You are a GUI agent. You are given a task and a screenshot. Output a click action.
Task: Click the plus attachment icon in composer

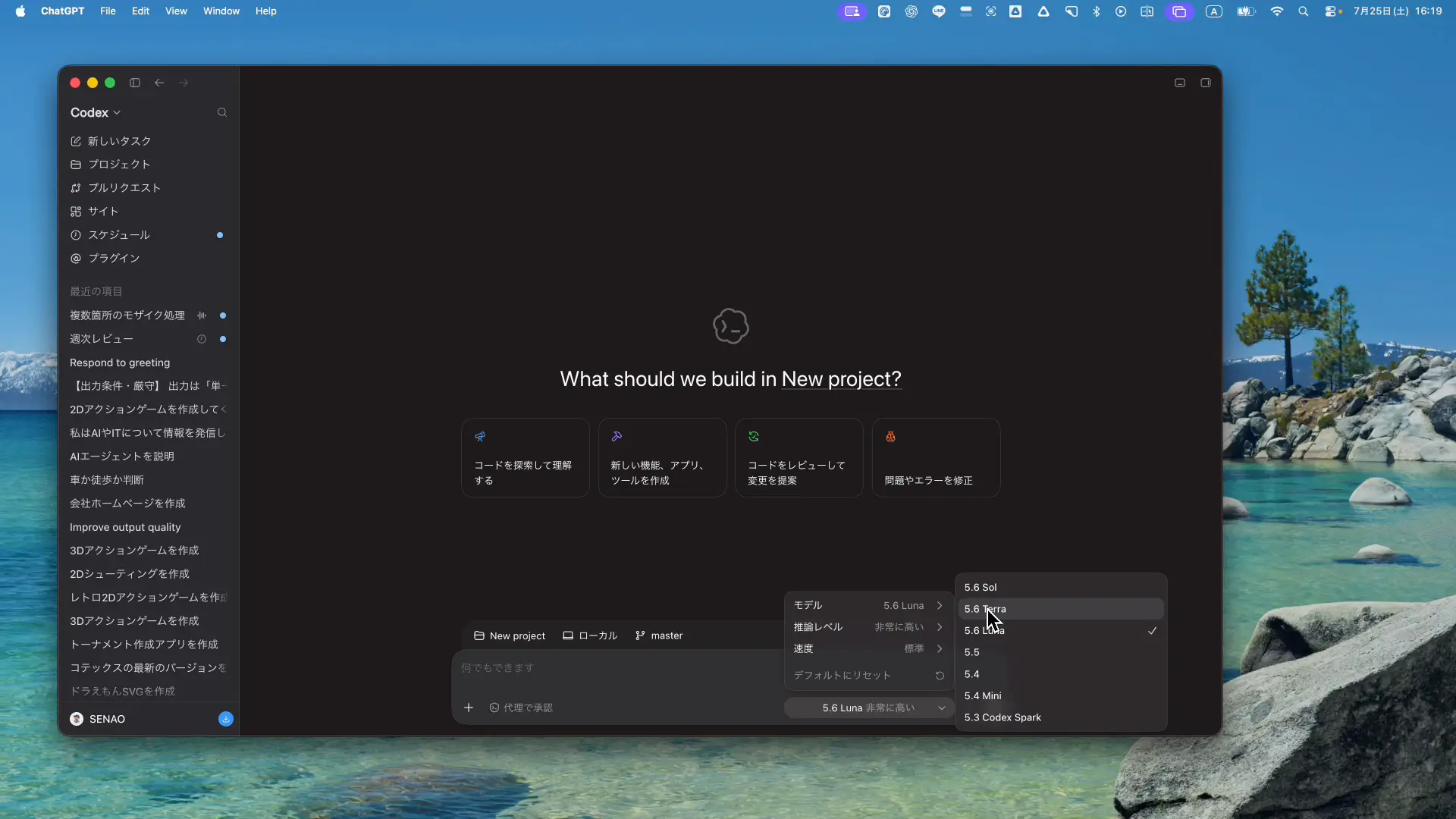pyautogui.click(x=469, y=708)
